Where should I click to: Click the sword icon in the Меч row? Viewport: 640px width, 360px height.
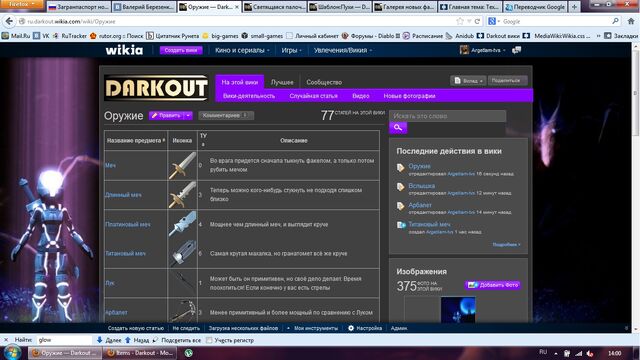[182, 165]
